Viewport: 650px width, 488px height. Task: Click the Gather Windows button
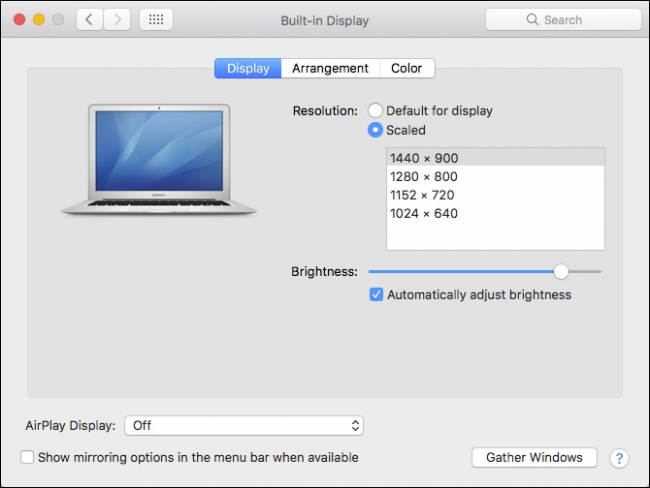click(534, 457)
